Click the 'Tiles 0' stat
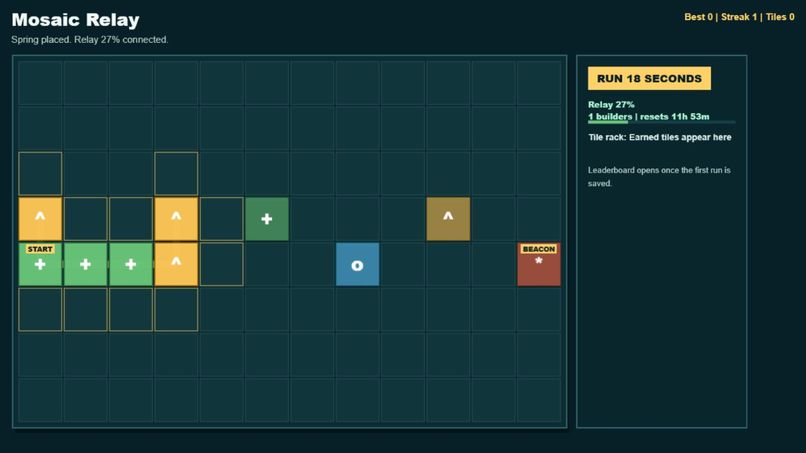Viewport: 806px width, 453px height. point(780,17)
